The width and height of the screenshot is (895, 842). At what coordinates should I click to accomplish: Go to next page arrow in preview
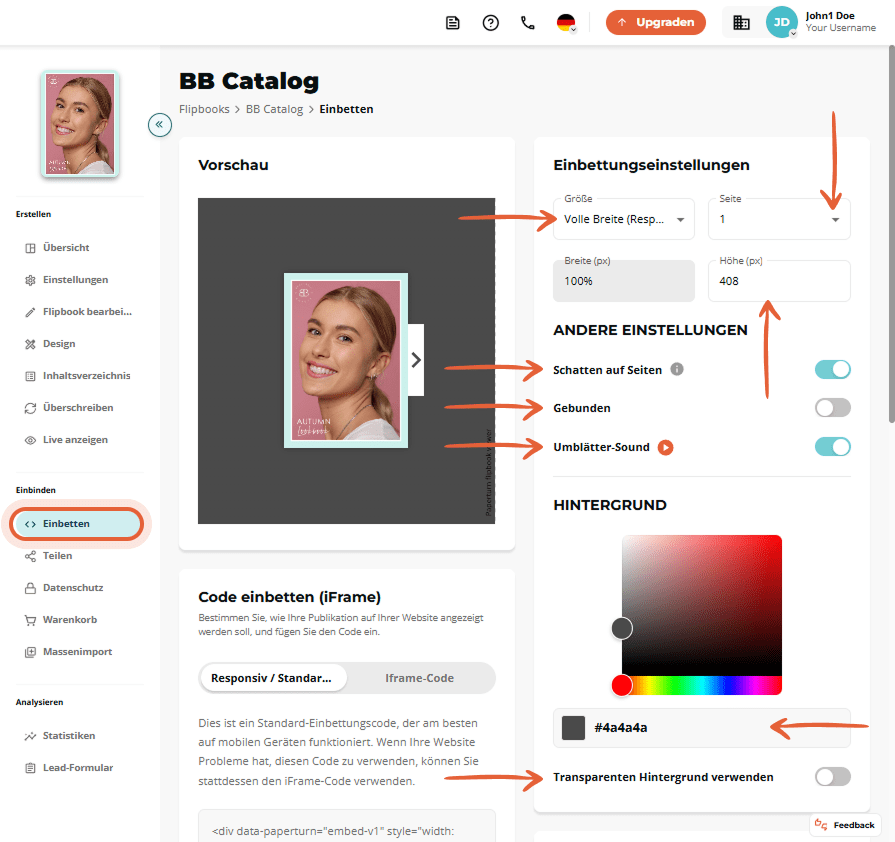pyautogui.click(x=416, y=360)
